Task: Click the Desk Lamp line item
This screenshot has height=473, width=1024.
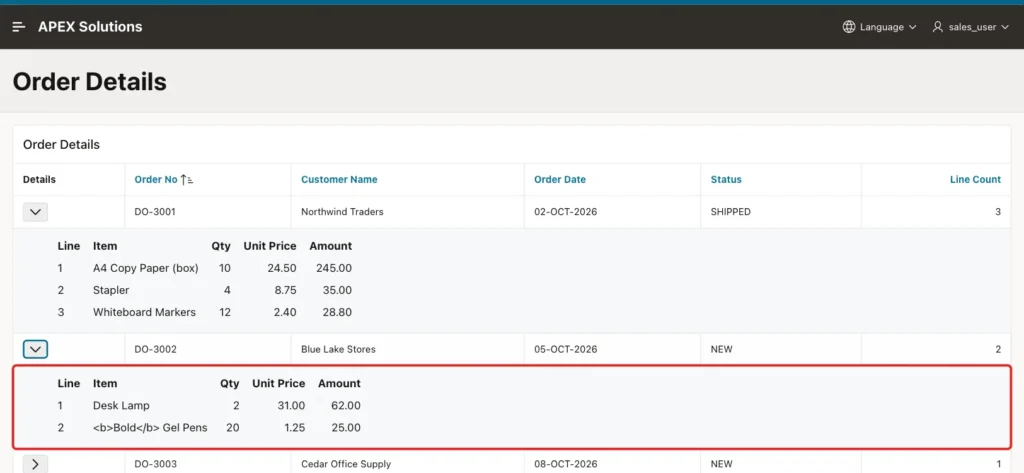Action: (121, 406)
